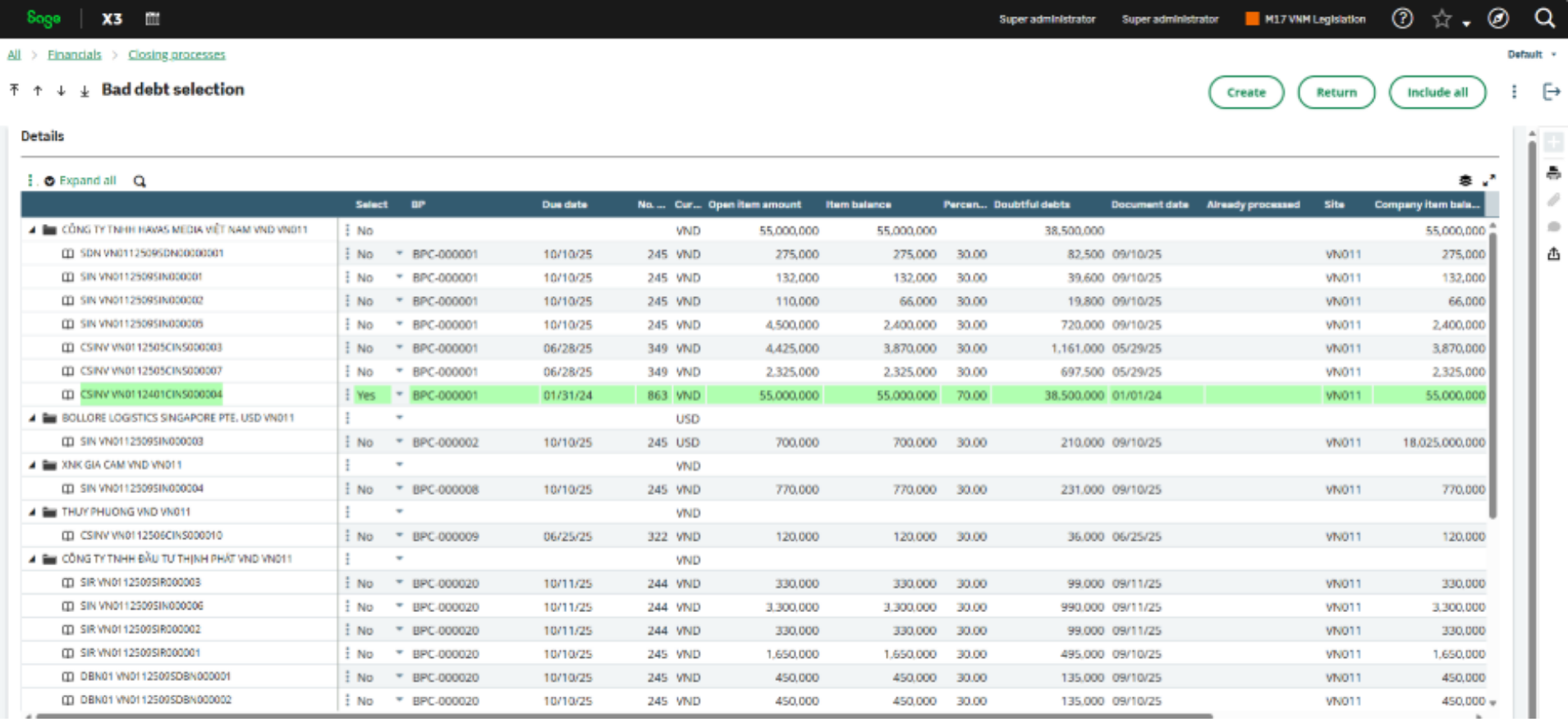The width and height of the screenshot is (1568, 722).
Task: Open the compass navigation icon
Action: pos(1498,18)
